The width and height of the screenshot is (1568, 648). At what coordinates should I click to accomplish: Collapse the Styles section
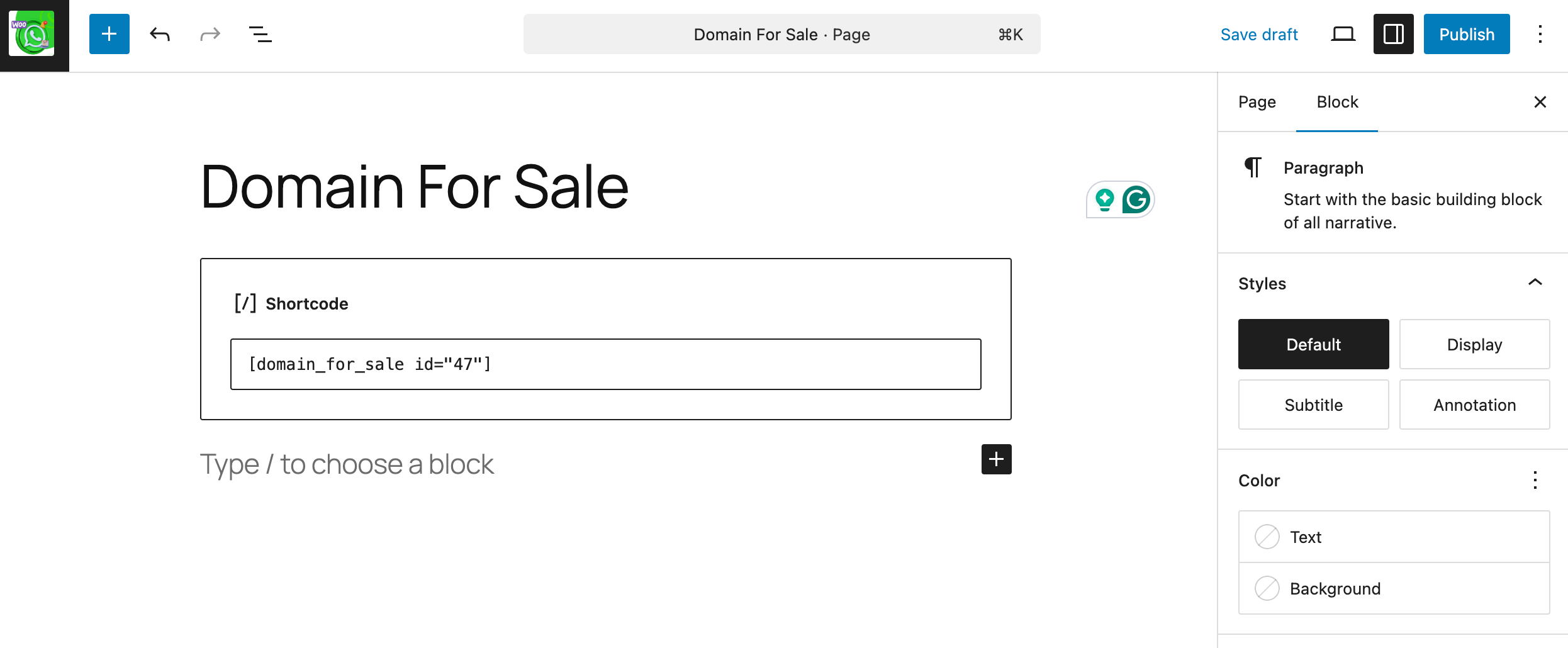pyautogui.click(x=1535, y=282)
